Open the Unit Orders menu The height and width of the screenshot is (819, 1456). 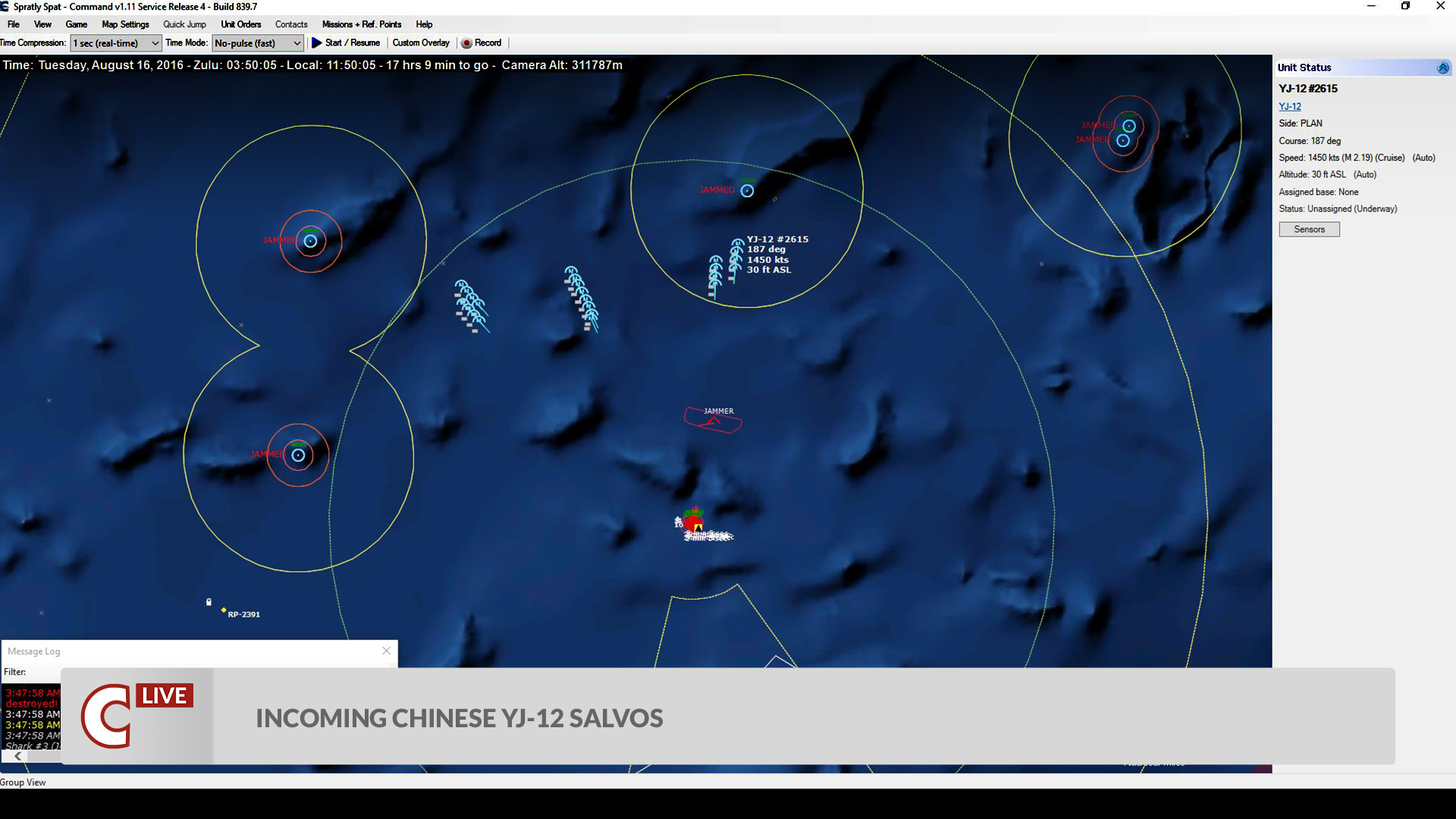(241, 24)
